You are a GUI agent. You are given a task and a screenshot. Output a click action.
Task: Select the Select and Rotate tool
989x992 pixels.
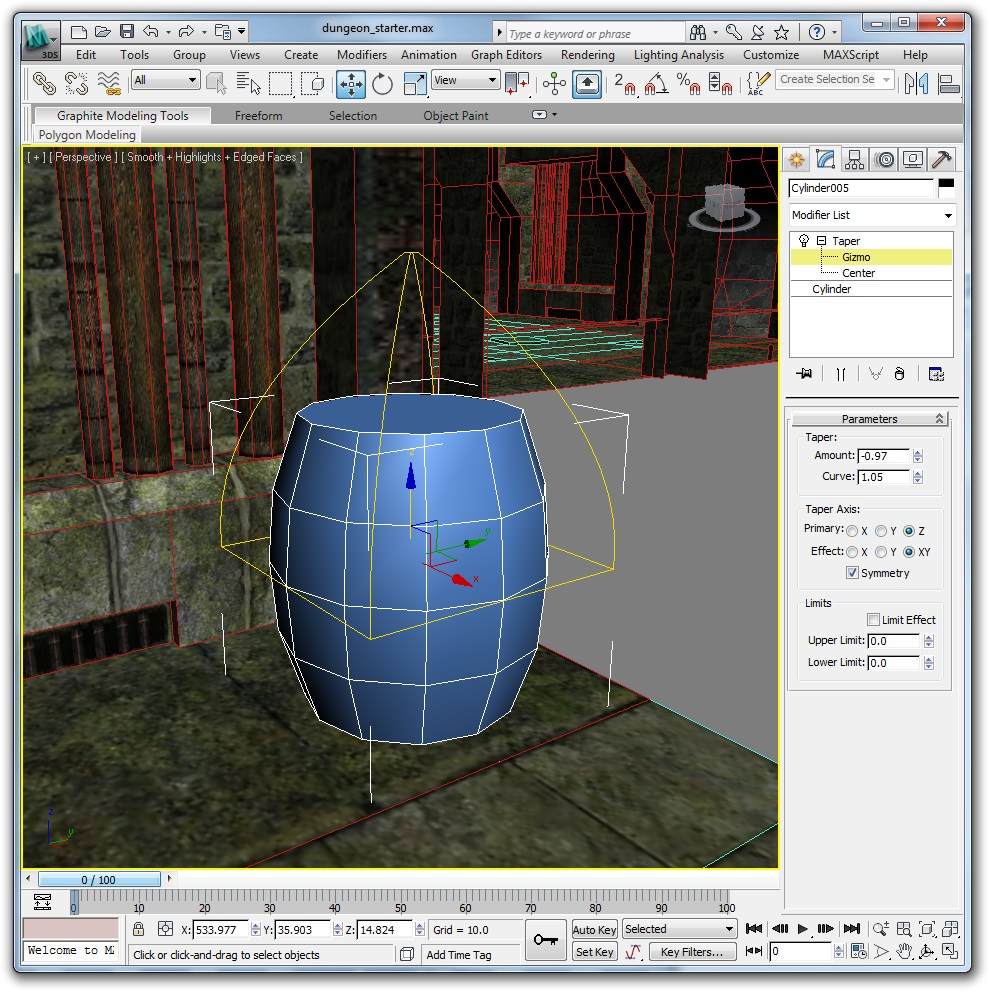tap(382, 84)
